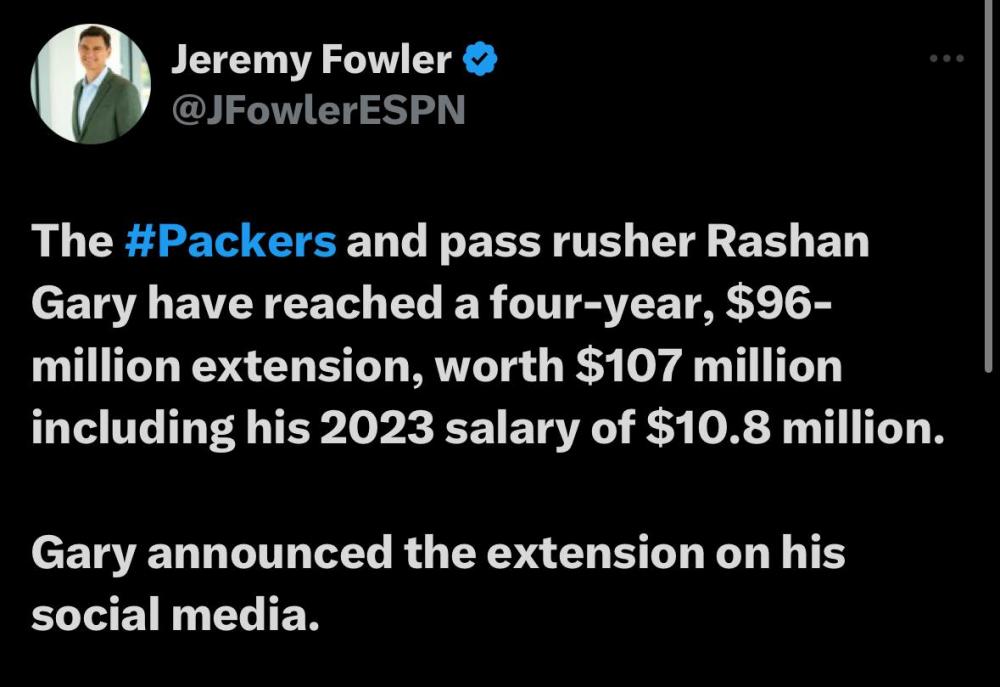This screenshot has height=687, width=1000.
Task: Open Jeremy Fowler's profile picture
Action: [x=91, y=83]
